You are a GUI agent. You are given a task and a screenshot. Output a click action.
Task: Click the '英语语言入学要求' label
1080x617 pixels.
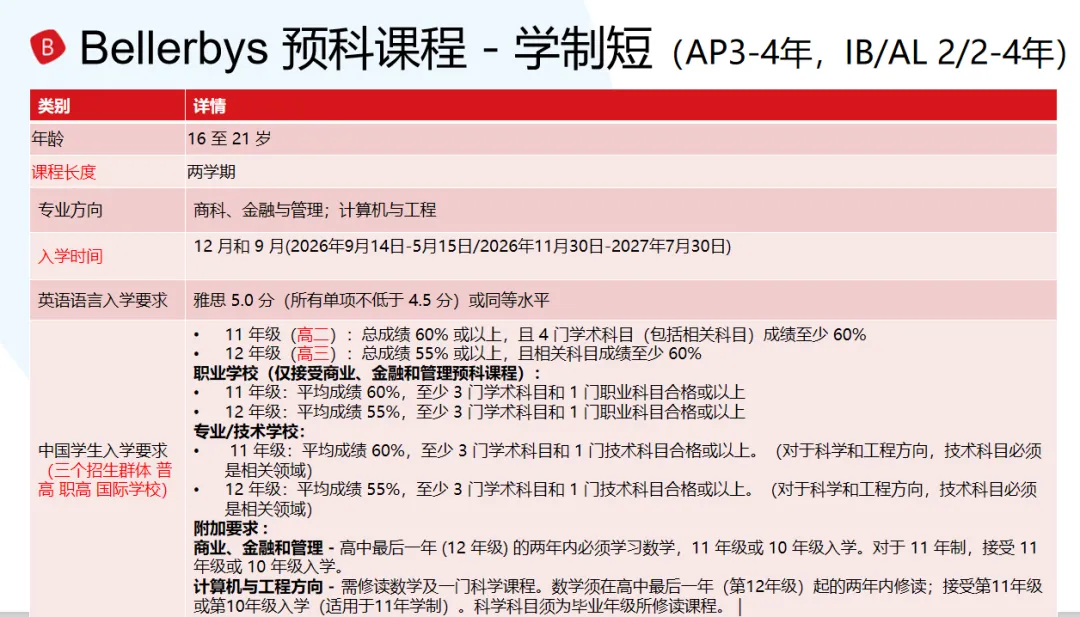click(103, 300)
